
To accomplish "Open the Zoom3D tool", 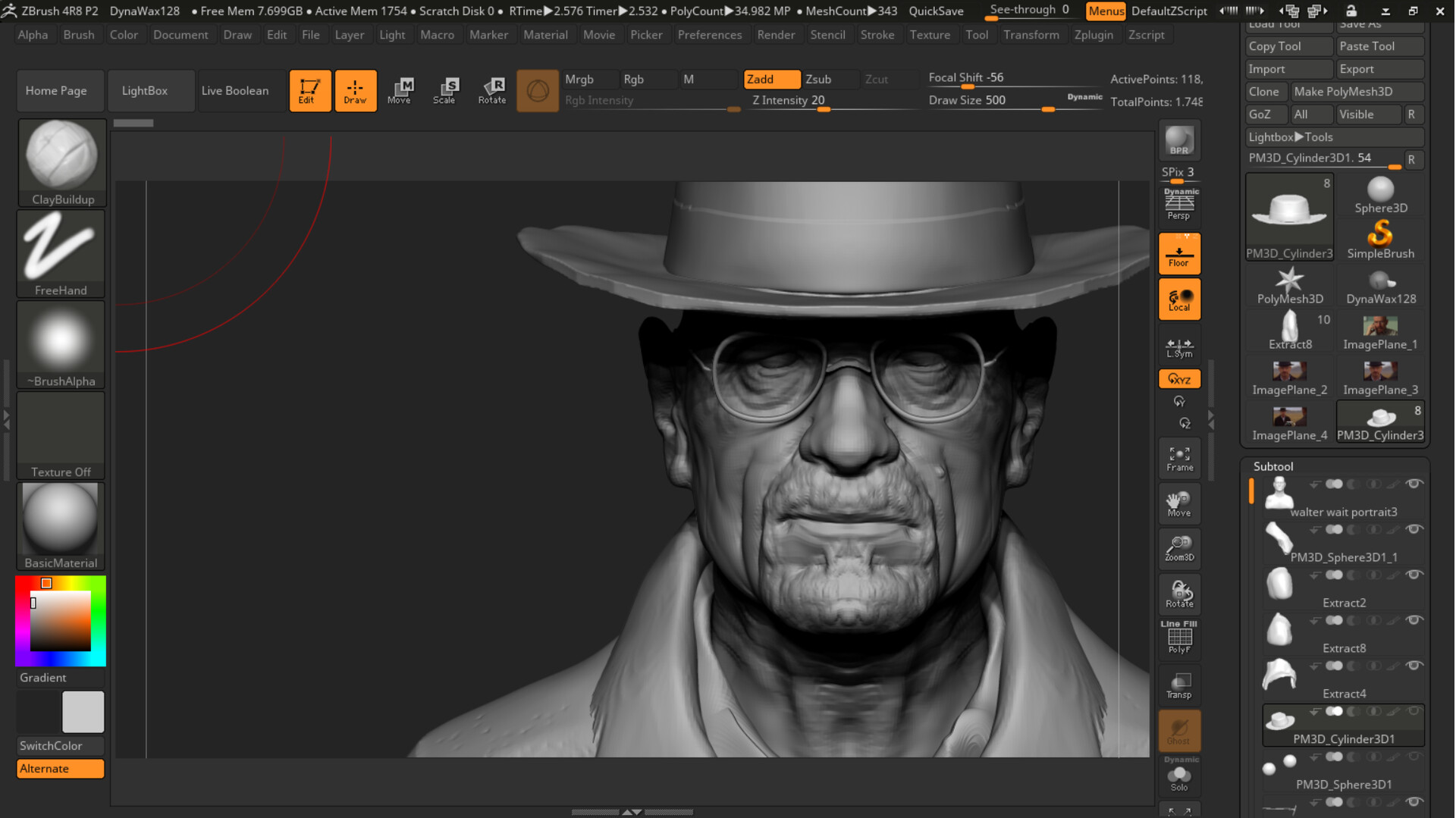I will [1178, 548].
